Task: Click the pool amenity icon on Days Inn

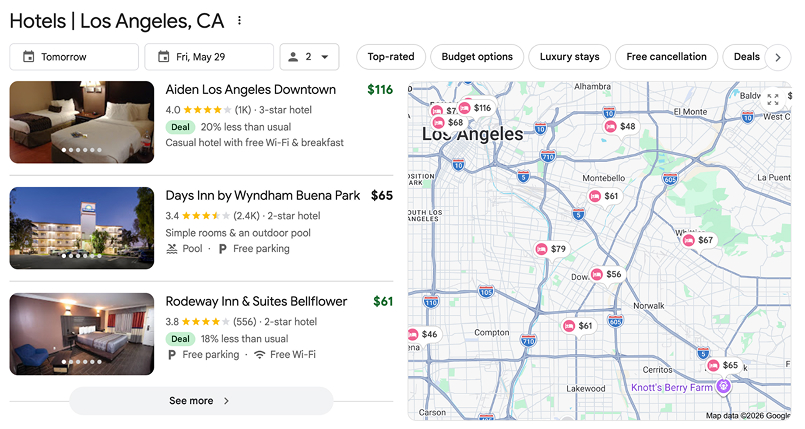Action: coord(172,249)
